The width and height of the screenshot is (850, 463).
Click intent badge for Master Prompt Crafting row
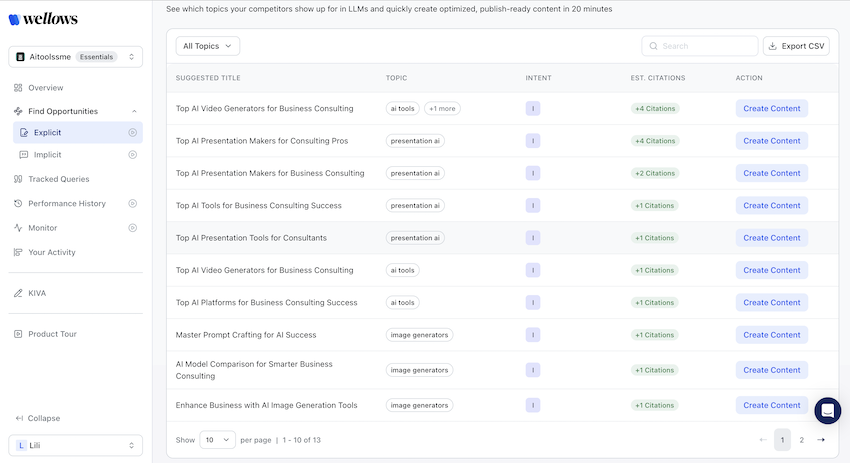tap(533, 335)
